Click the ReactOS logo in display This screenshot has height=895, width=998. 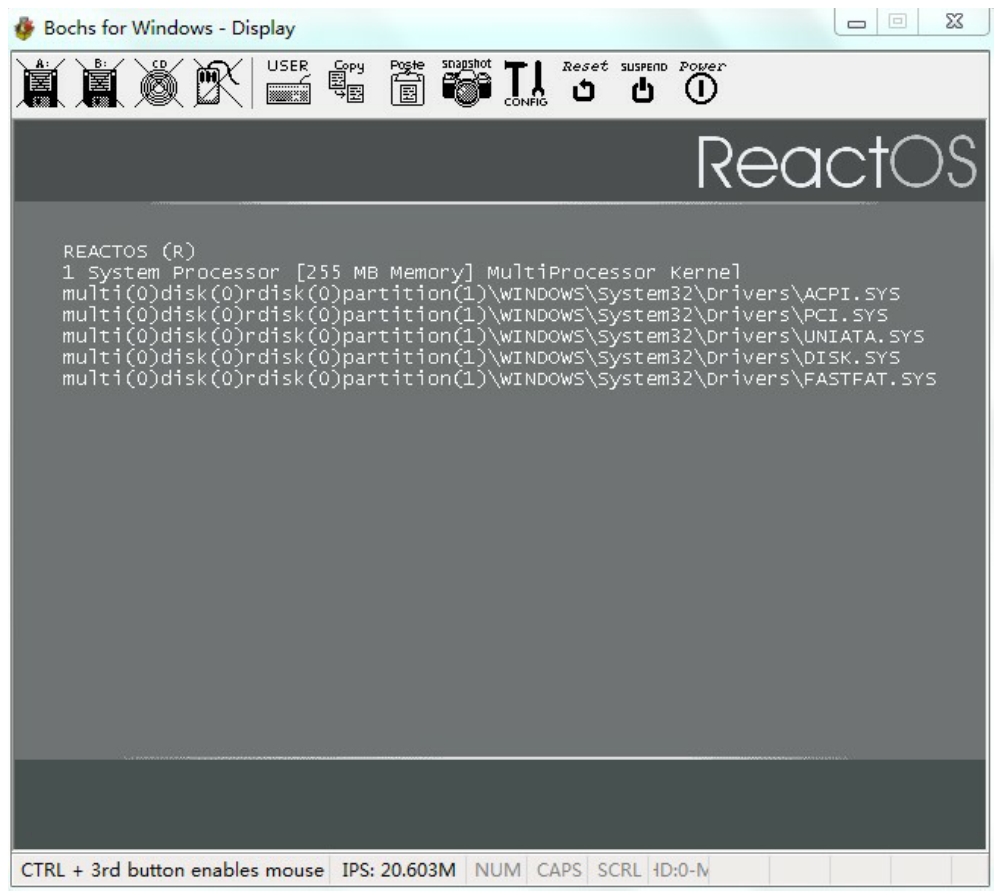(836, 162)
